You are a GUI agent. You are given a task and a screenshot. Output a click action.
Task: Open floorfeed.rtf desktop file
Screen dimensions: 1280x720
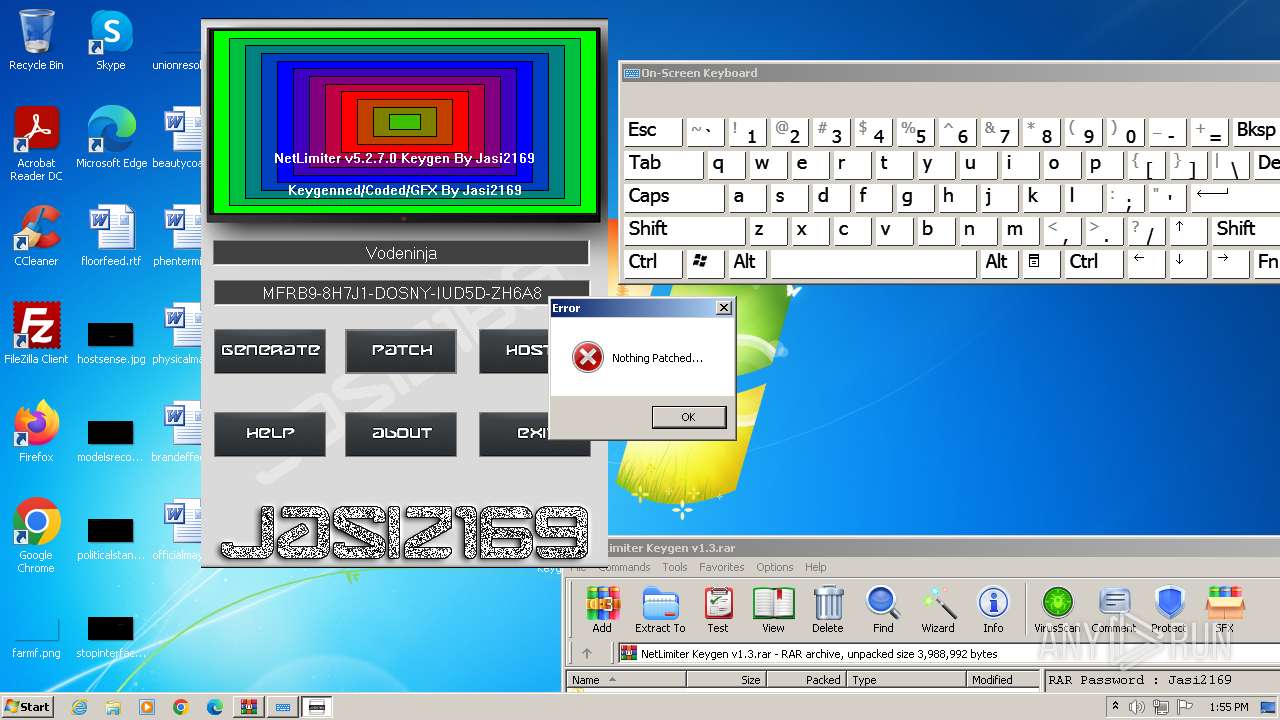coord(111,236)
